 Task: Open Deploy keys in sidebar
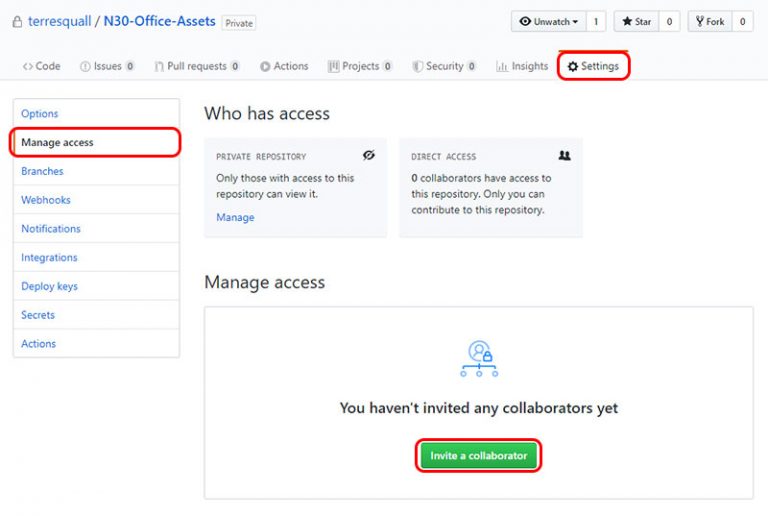[x=49, y=286]
